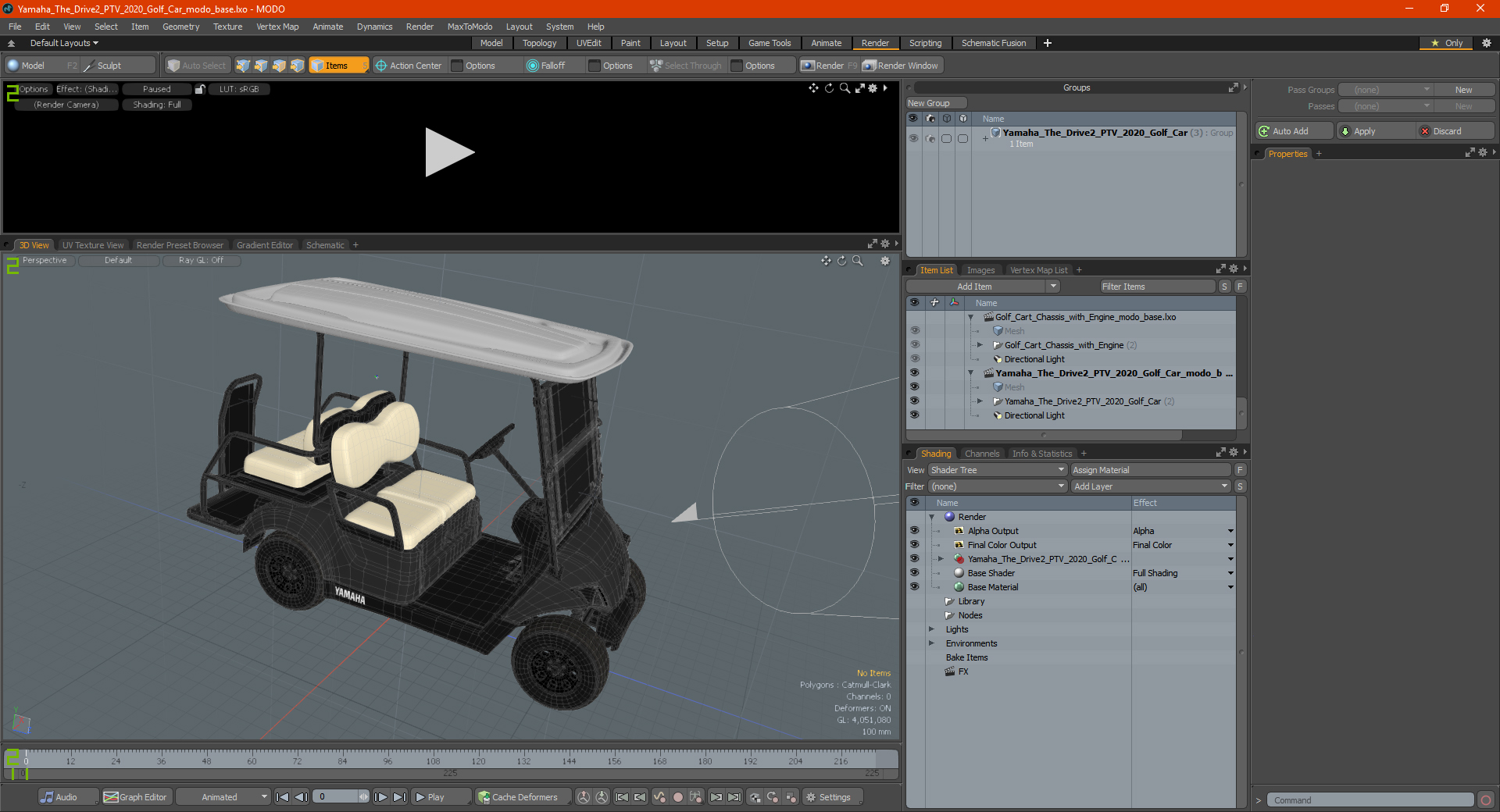Open the Geometry menu
1500x812 pixels.
[x=180, y=27]
